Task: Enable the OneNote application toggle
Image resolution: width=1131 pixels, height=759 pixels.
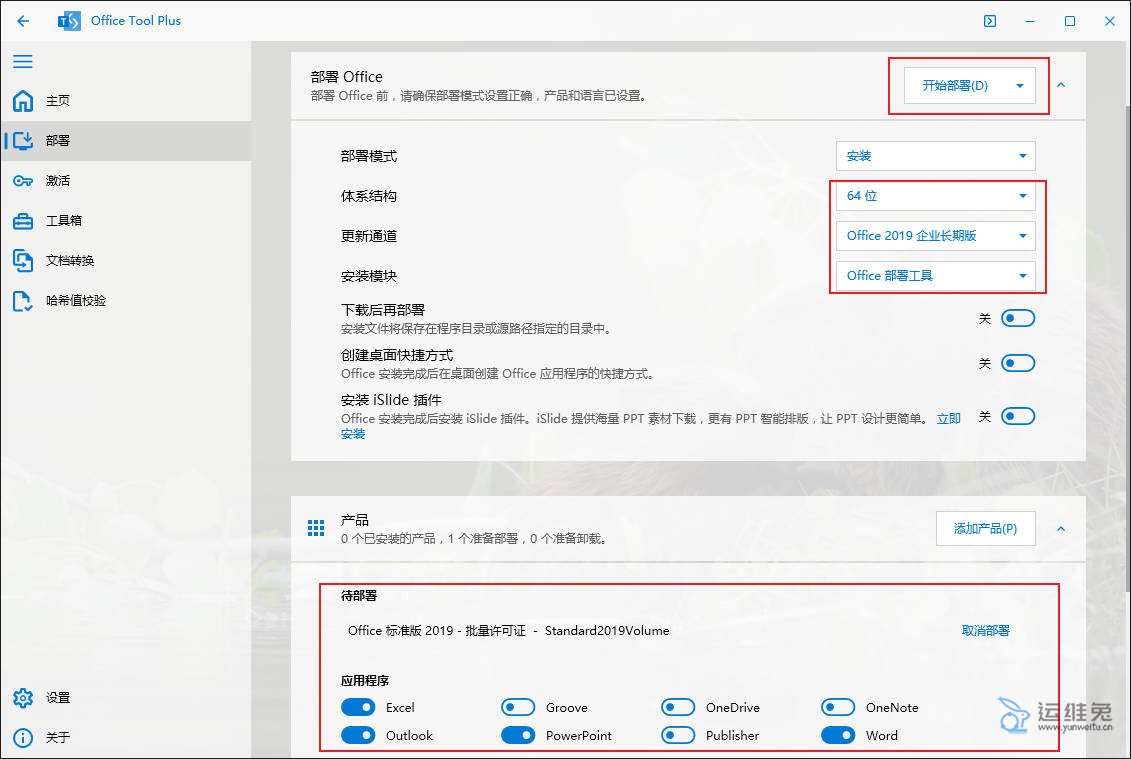Action: (x=838, y=708)
